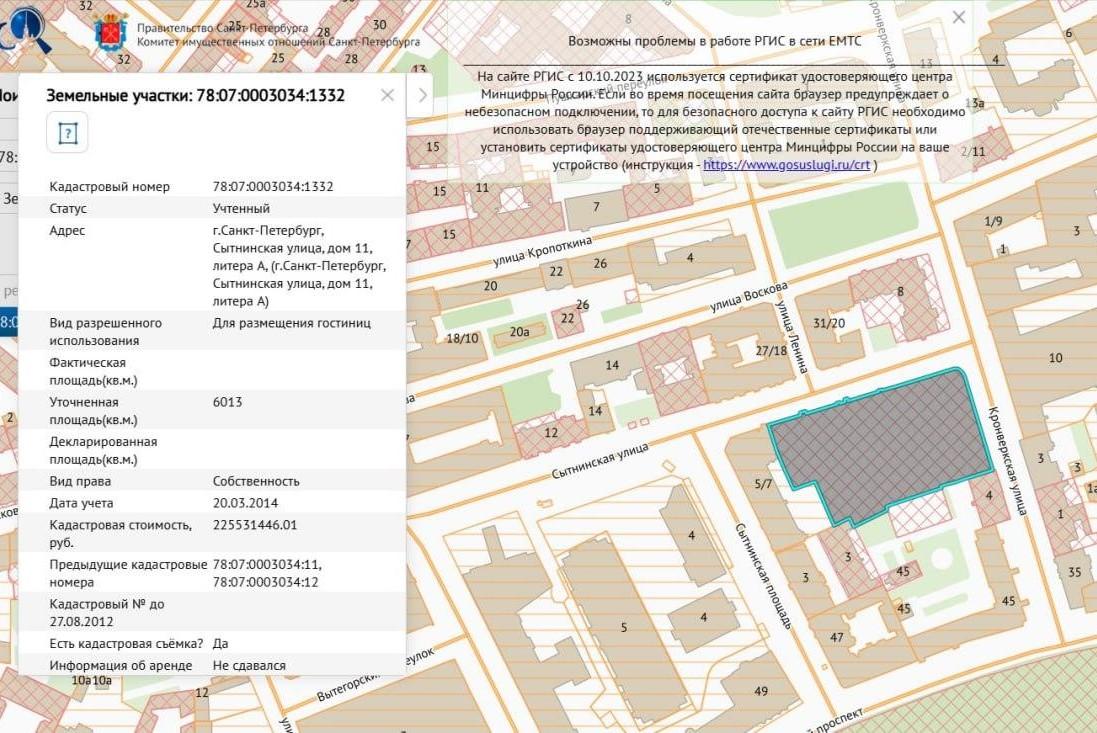This screenshot has width=1097, height=733.
Task: Dismiss the RGIS network warning banner
Action: [958, 17]
